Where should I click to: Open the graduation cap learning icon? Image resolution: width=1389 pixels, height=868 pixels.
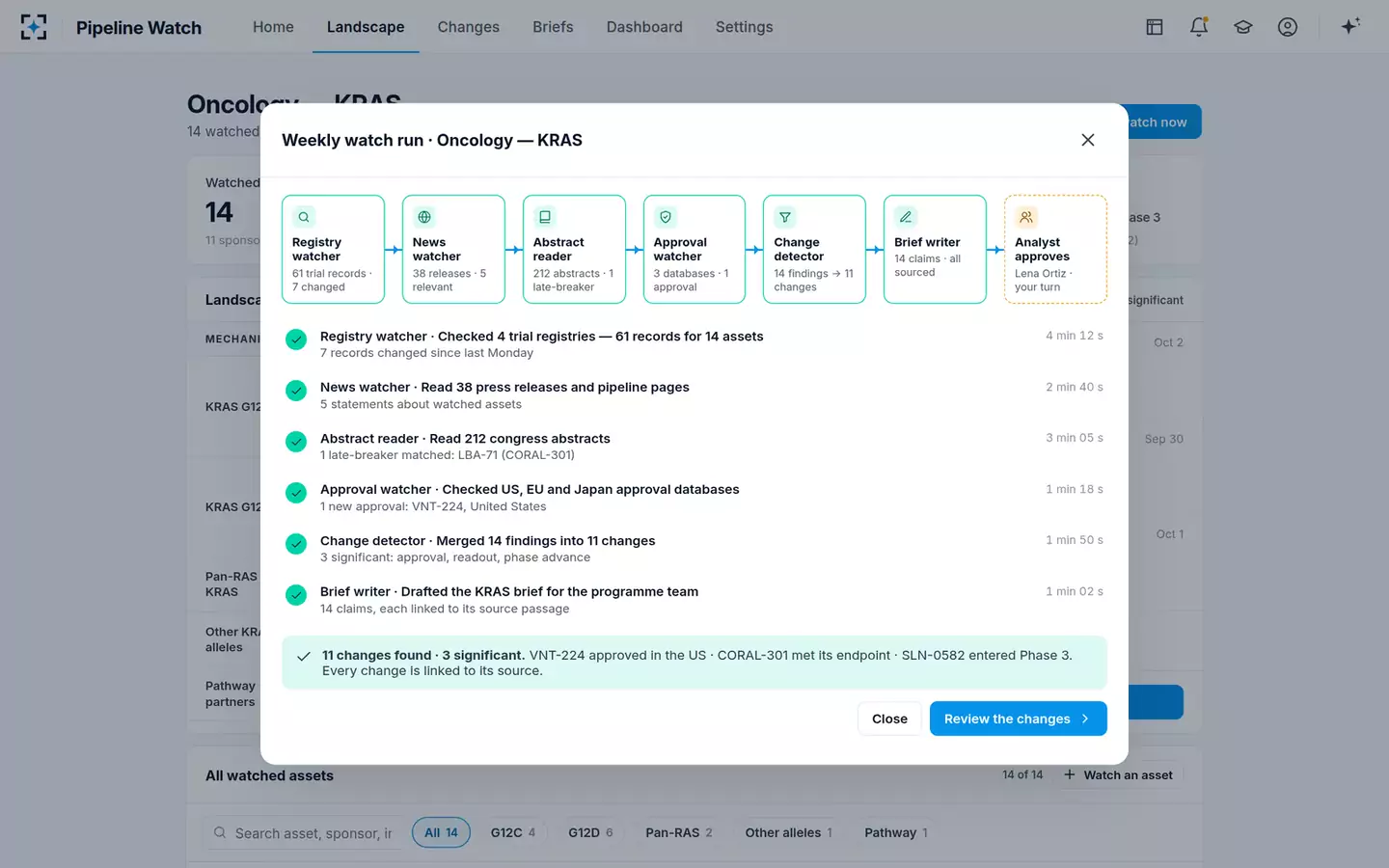pos(1243,27)
